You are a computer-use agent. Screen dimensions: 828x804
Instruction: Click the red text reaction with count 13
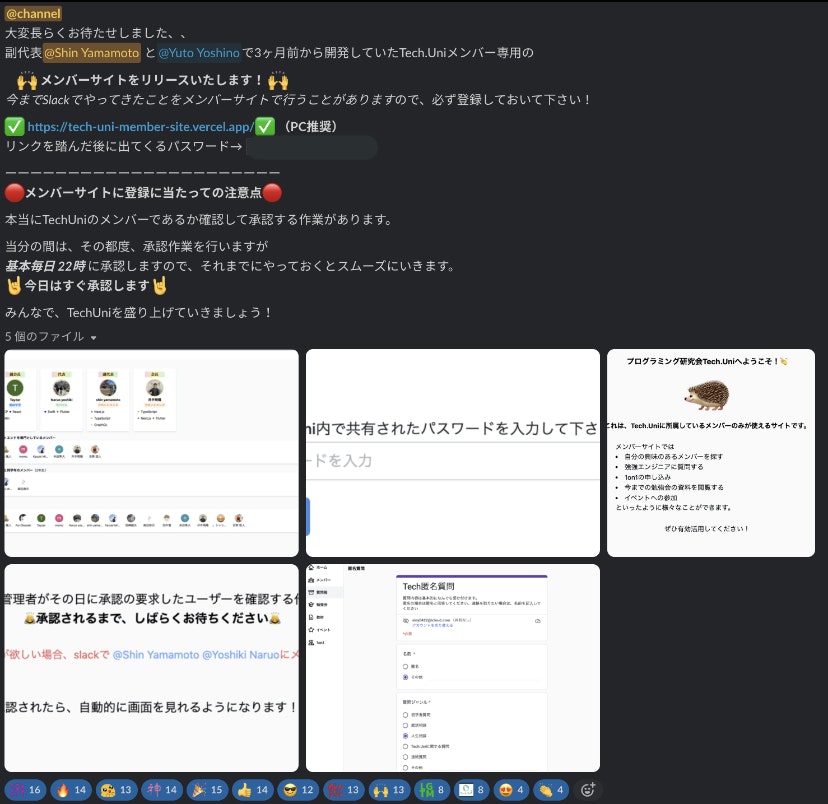[x=343, y=790]
